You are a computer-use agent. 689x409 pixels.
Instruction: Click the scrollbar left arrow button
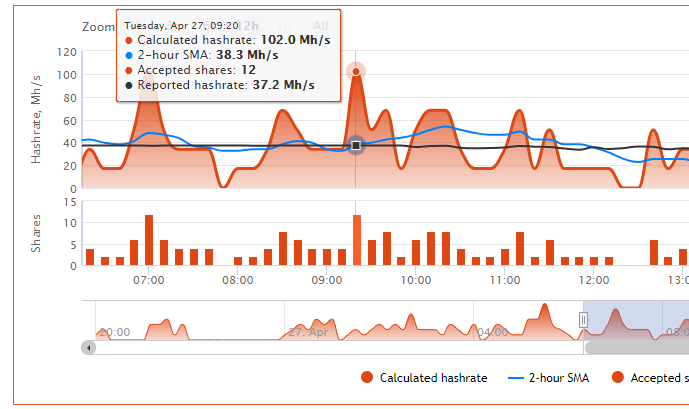click(x=89, y=347)
